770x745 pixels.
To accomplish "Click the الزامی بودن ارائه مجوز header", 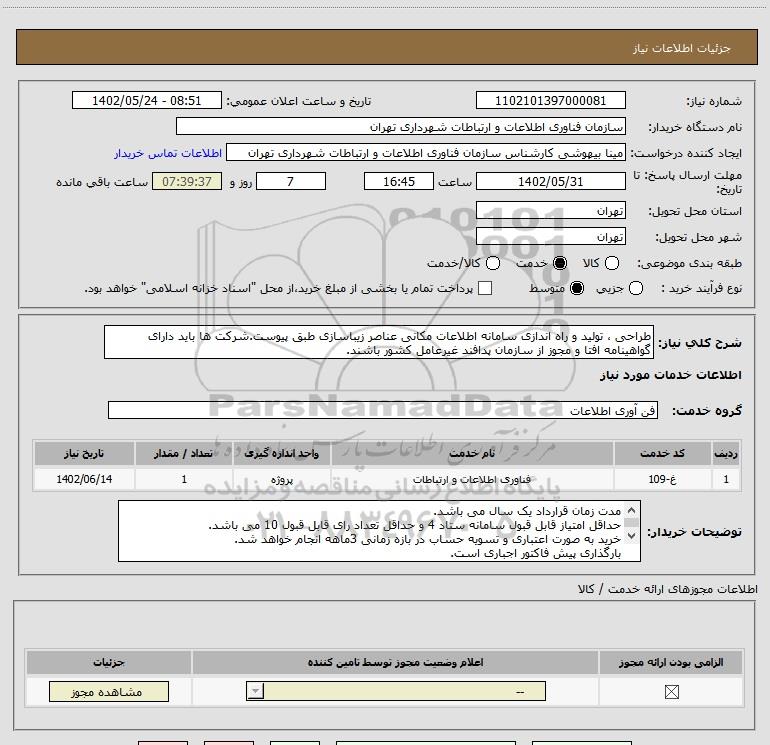I will [x=671, y=662].
